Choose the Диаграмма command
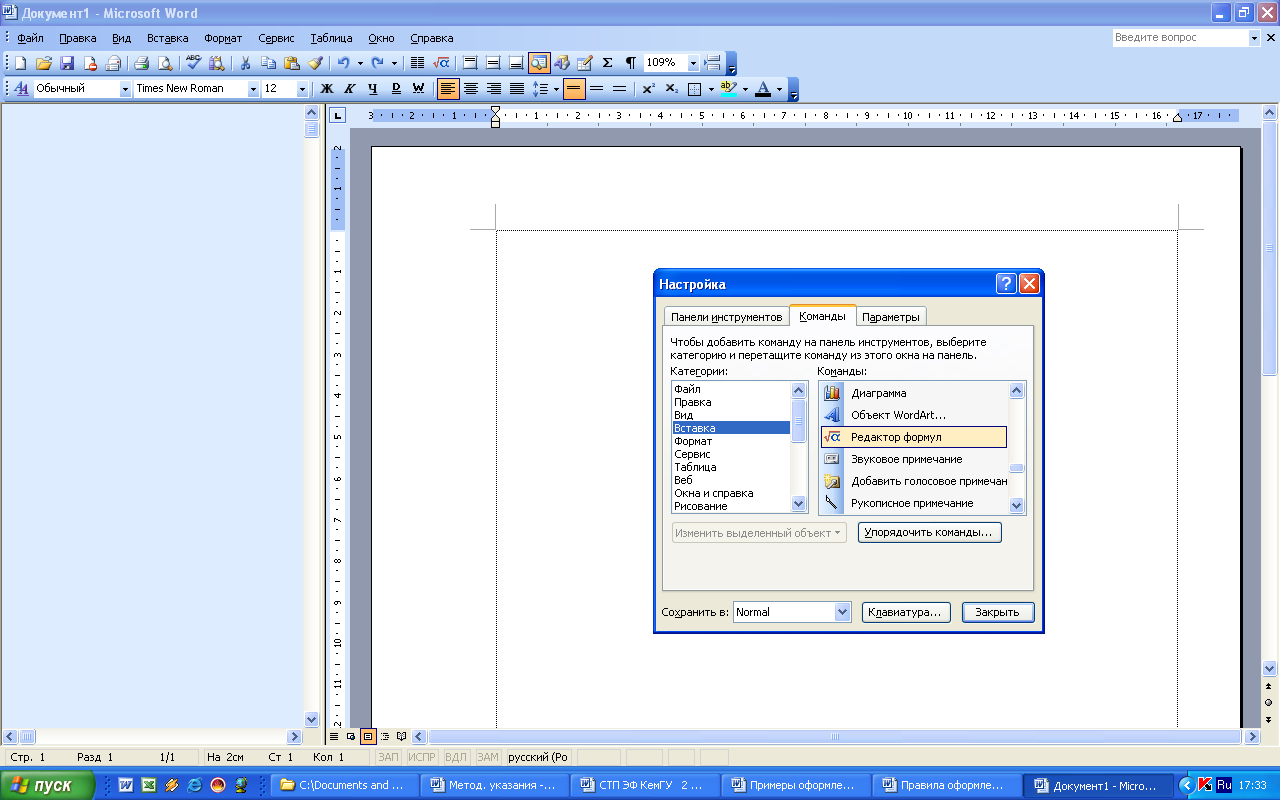This screenshot has height=800, width=1280. [913, 393]
